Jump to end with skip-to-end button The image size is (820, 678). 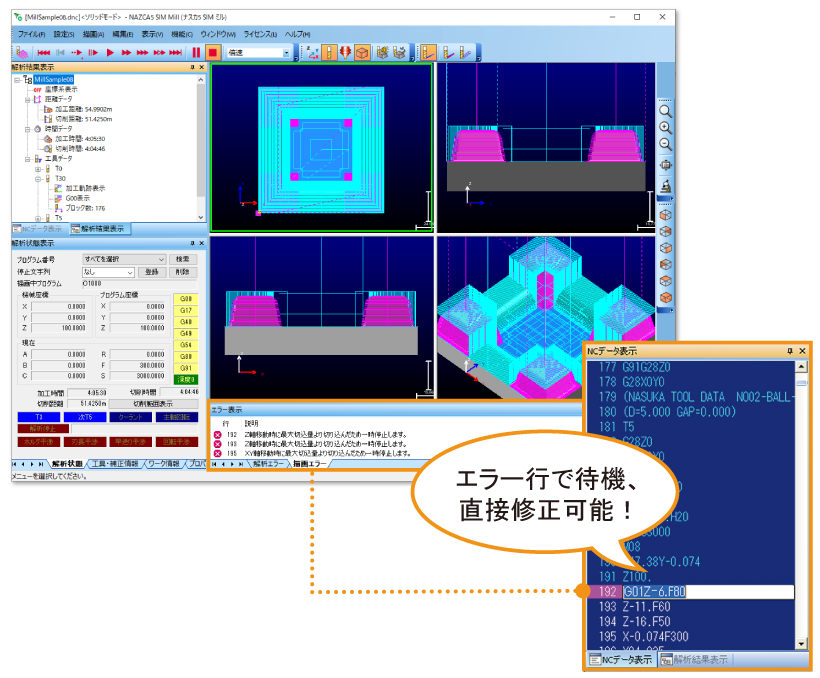click(176, 53)
